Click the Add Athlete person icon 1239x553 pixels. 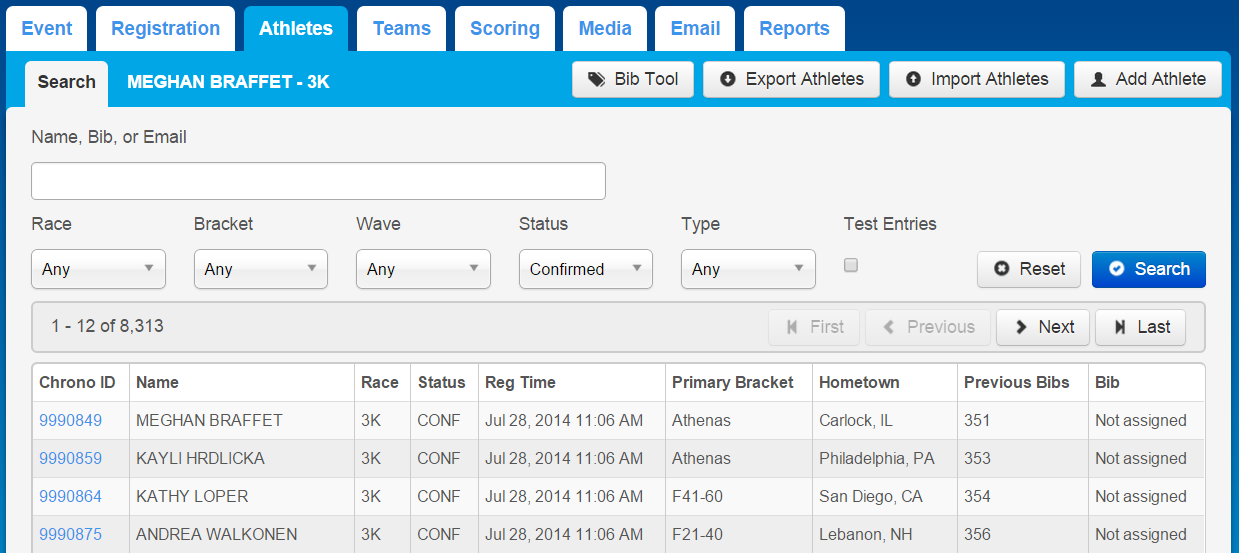[x=1098, y=79]
